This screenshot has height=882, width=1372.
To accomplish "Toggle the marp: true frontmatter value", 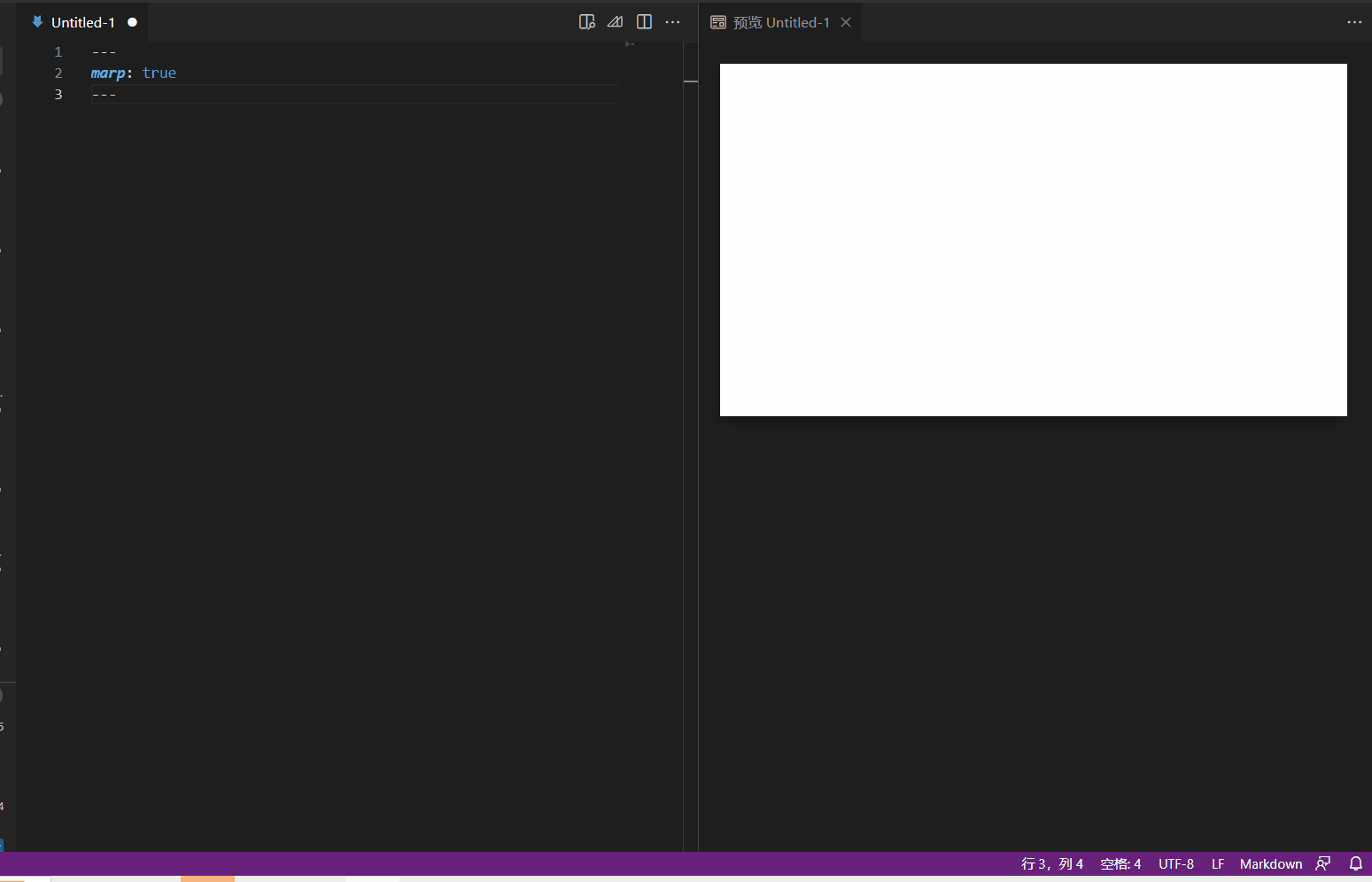I will pyautogui.click(x=159, y=73).
